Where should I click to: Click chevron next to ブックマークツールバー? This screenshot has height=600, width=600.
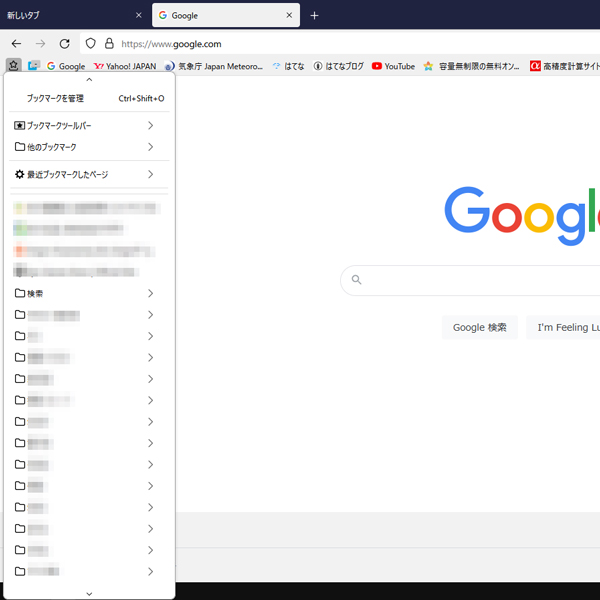[x=150, y=126]
